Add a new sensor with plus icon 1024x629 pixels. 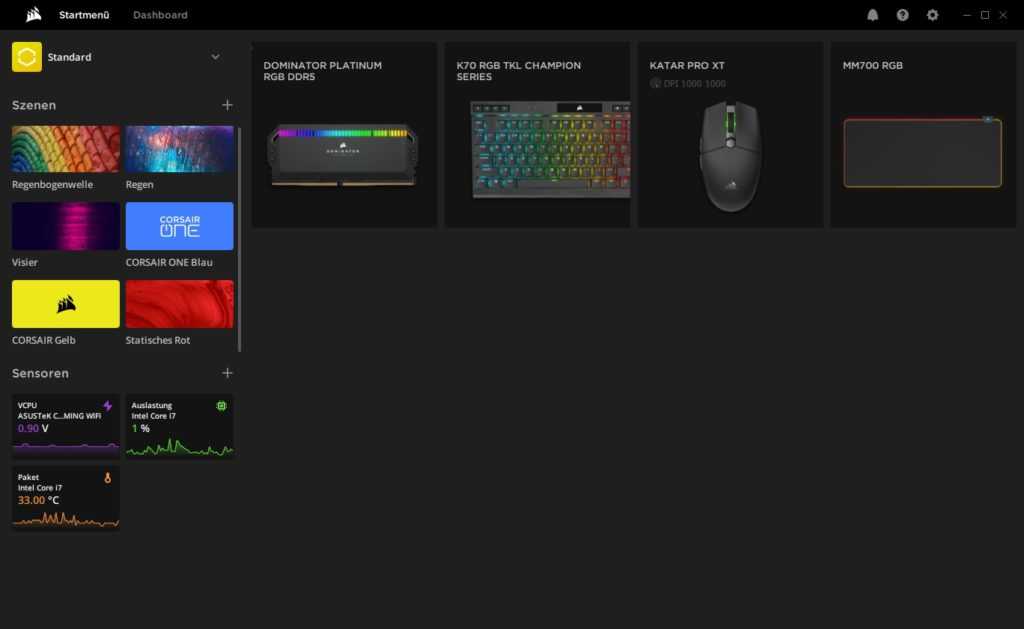point(227,373)
